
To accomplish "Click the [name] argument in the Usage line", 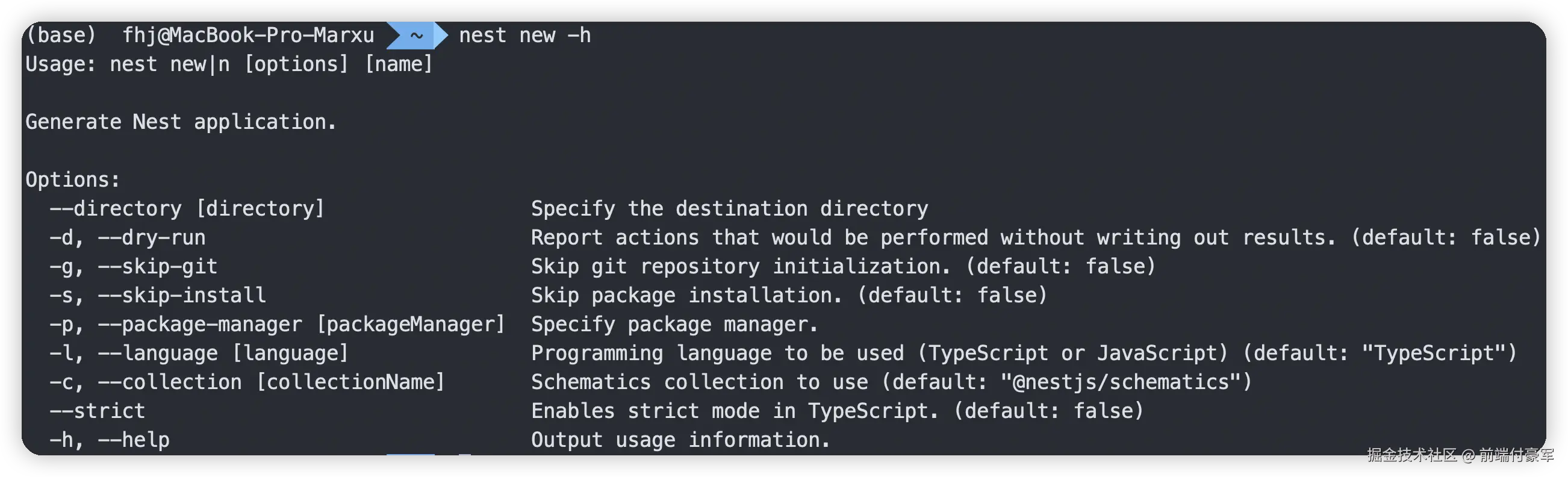I will (399, 64).
